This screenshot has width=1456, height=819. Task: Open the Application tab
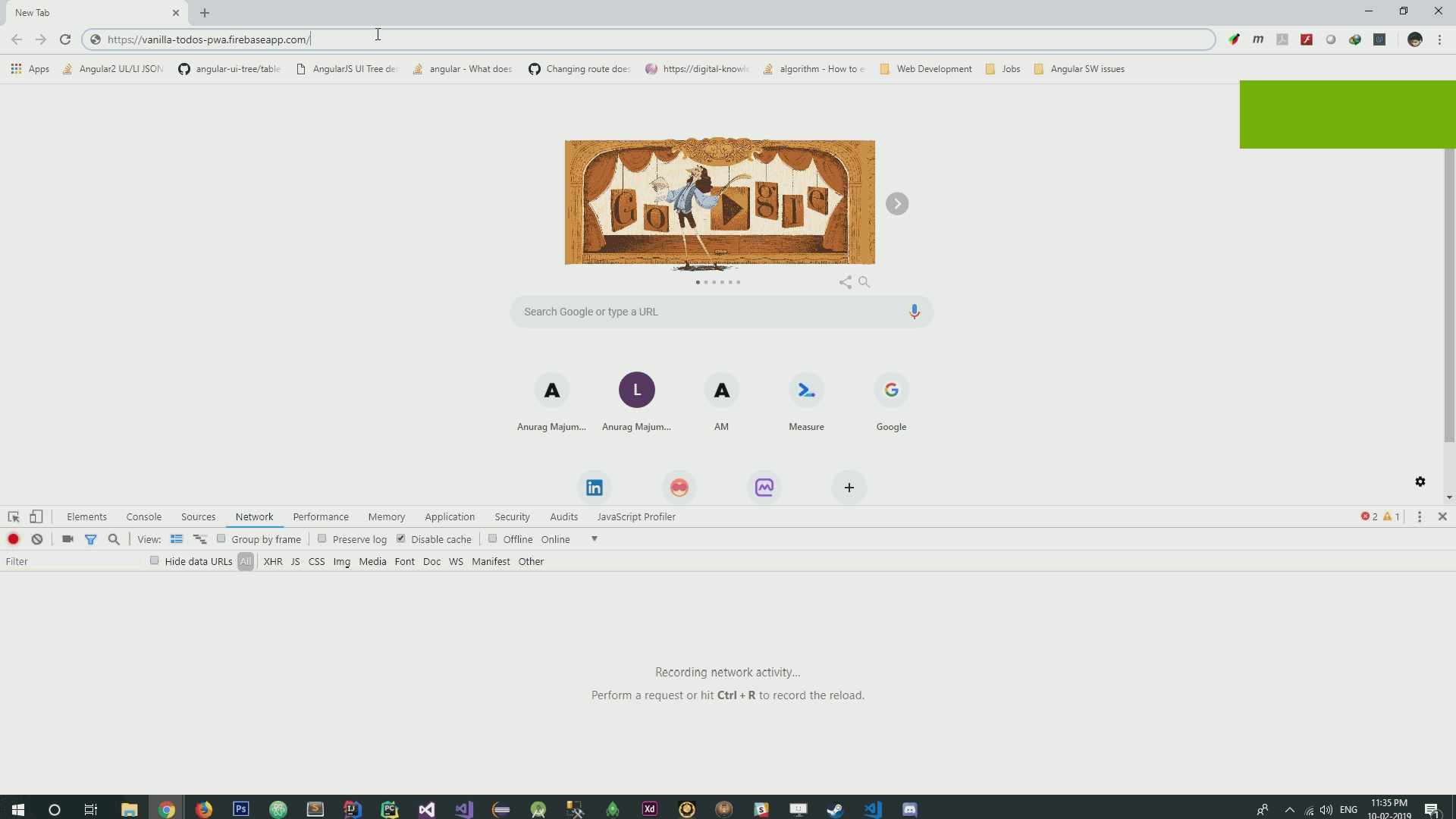[449, 516]
